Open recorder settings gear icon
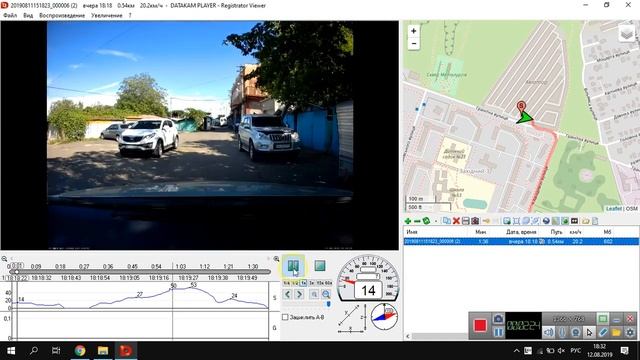 click(630, 333)
